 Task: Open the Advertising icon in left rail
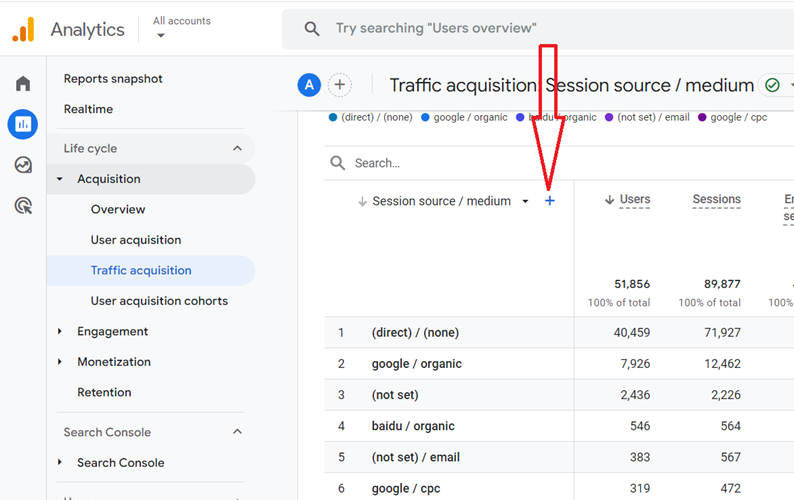click(x=23, y=206)
